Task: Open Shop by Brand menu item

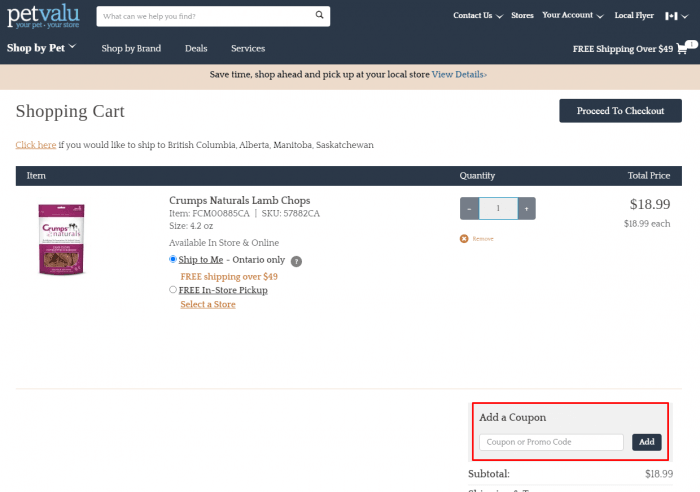Action: click(131, 48)
